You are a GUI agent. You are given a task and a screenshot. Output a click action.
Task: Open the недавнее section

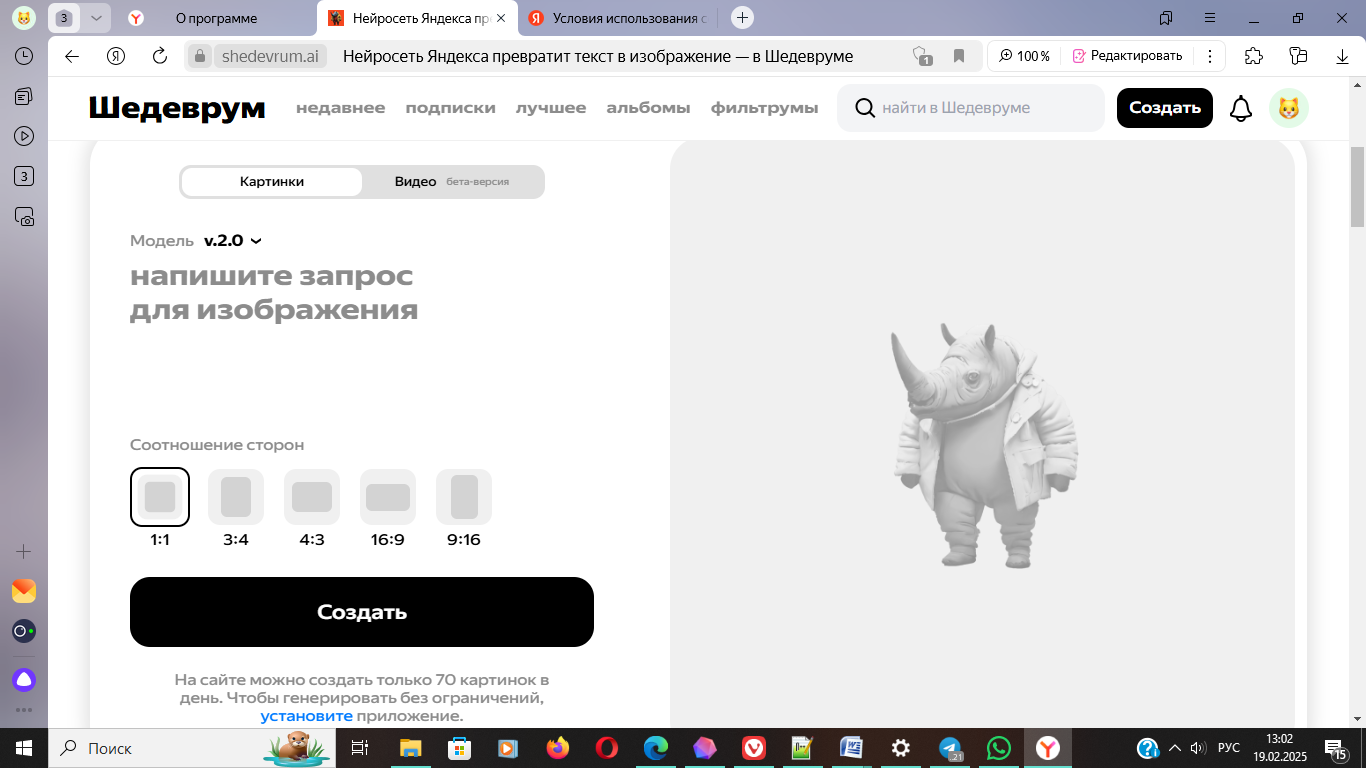(340, 108)
